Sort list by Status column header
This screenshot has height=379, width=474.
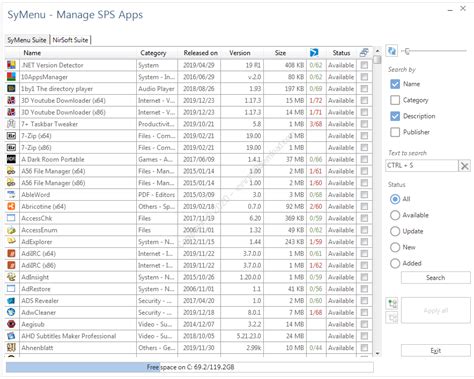pyautogui.click(x=341, y=53)
